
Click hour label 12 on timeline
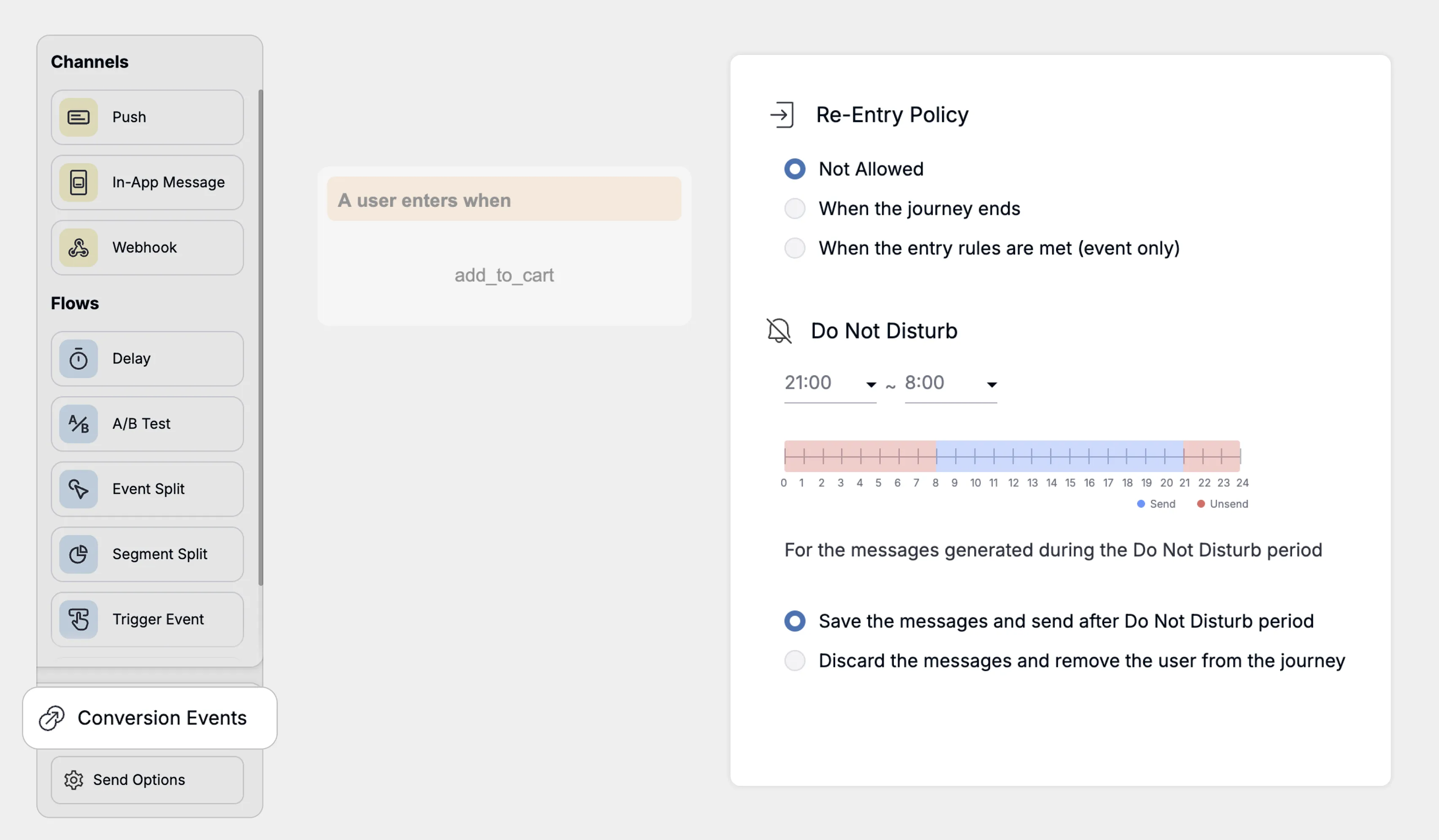point(1013,482)
